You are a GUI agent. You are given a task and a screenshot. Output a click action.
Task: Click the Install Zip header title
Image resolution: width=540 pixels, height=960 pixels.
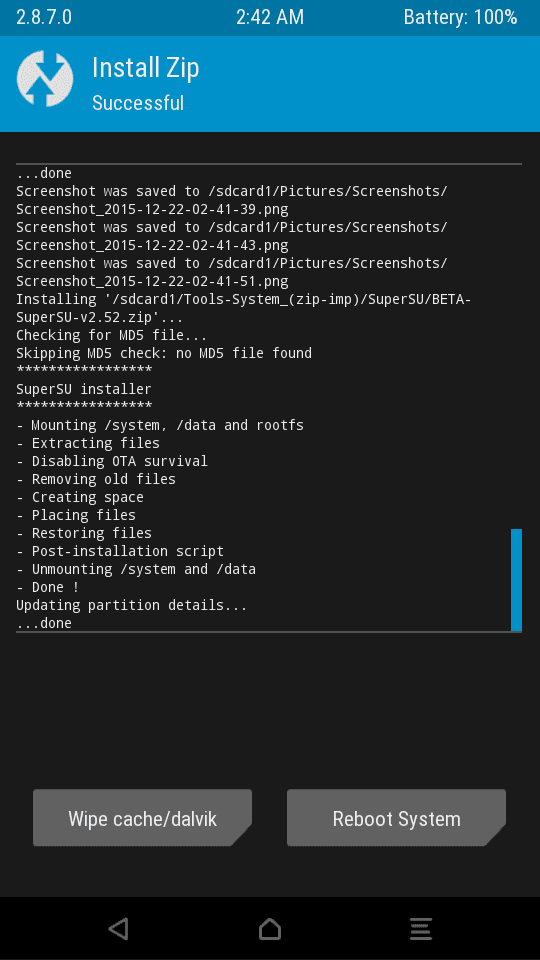pyautogui.click(x=146, y=68)
